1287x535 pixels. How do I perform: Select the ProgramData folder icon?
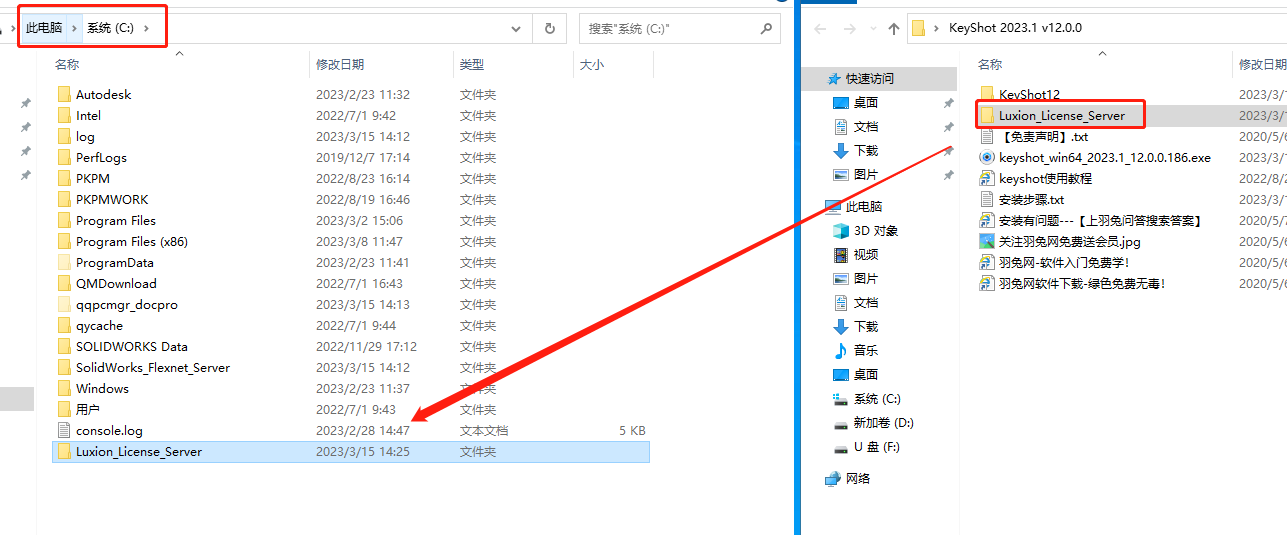click(x=64, y=262)
